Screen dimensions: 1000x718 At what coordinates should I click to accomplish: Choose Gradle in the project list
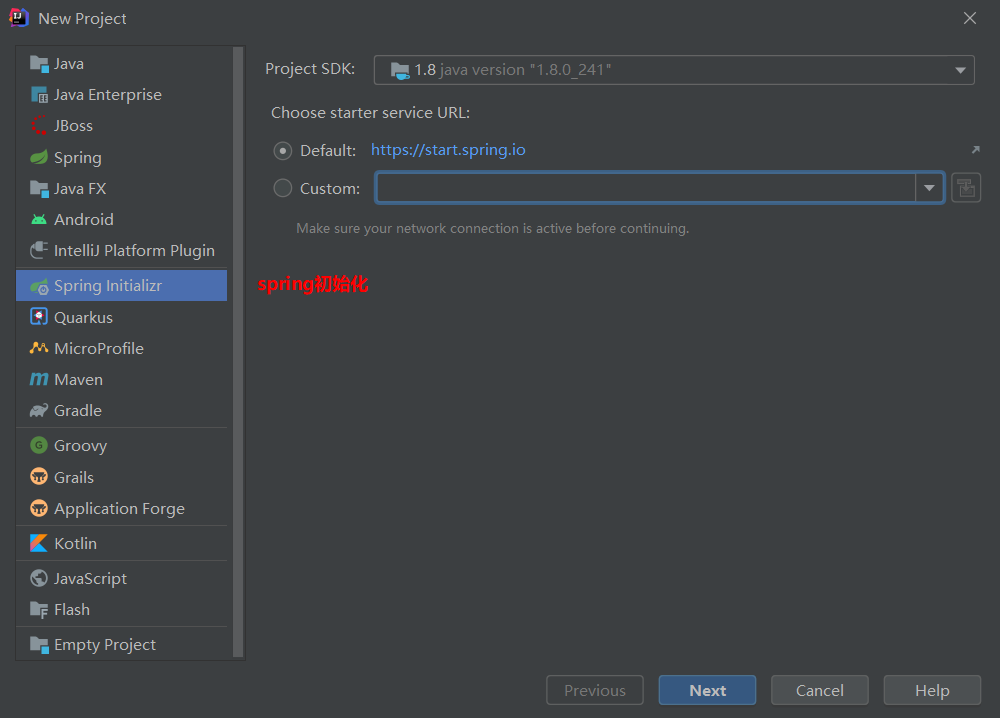(x=121, y=411)
